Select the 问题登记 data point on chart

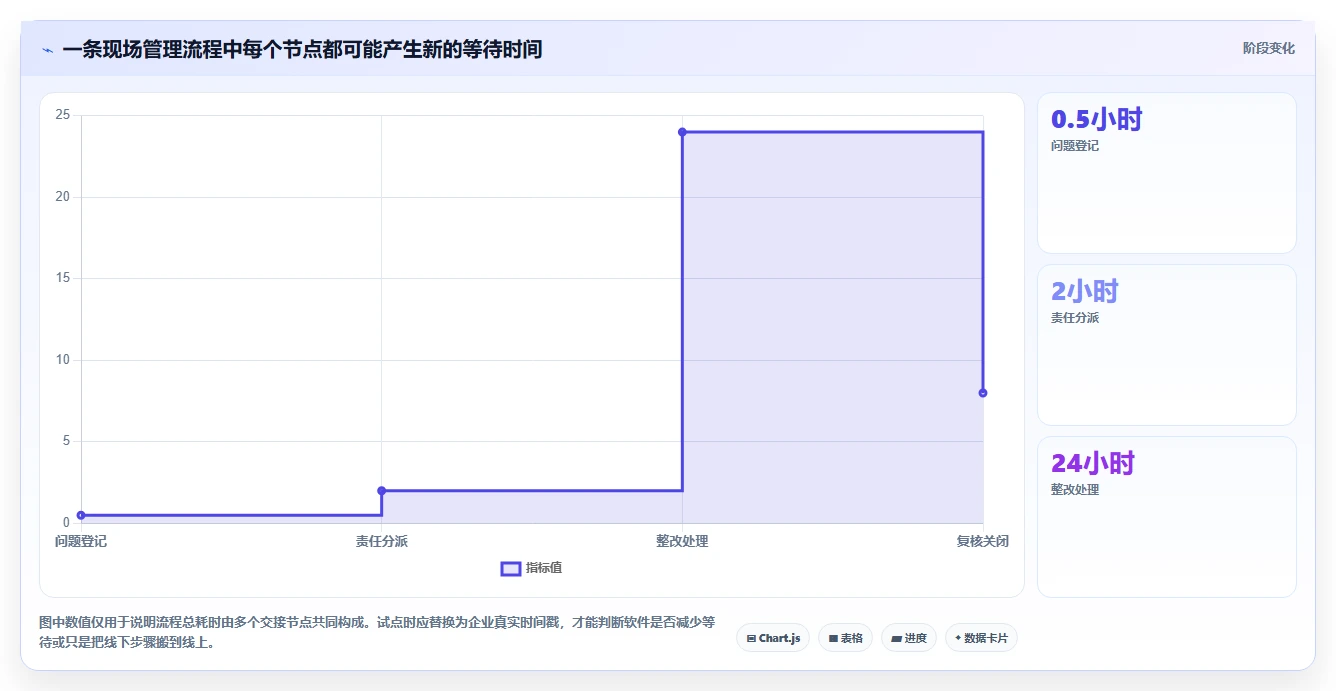pos(81,515)
